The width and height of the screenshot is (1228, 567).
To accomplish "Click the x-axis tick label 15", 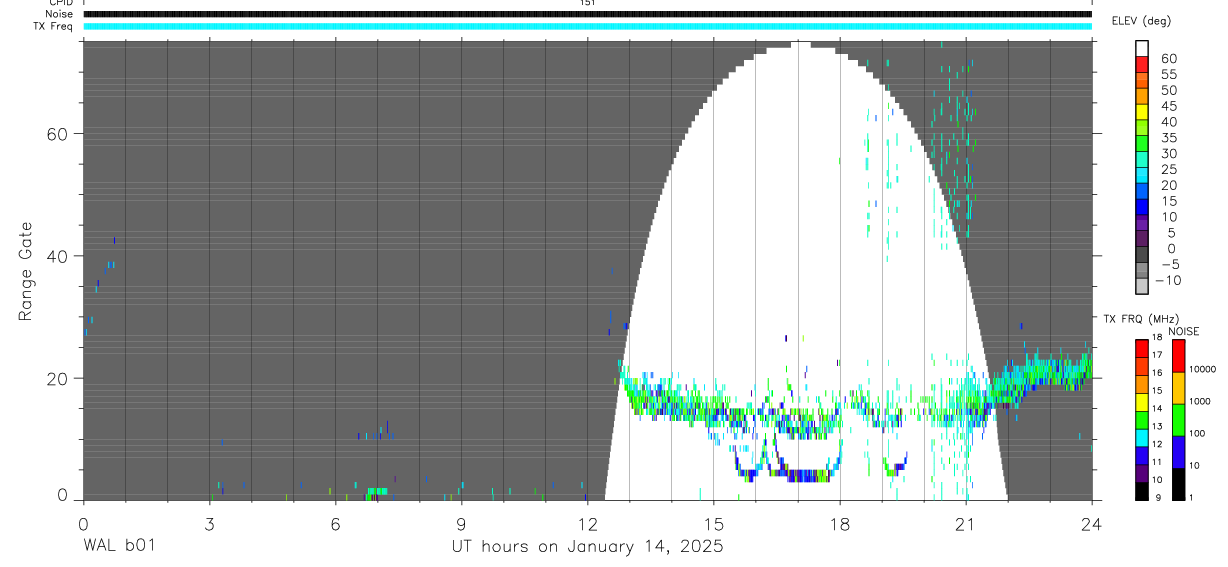I will pyautogui.click(x=713, y=523).
